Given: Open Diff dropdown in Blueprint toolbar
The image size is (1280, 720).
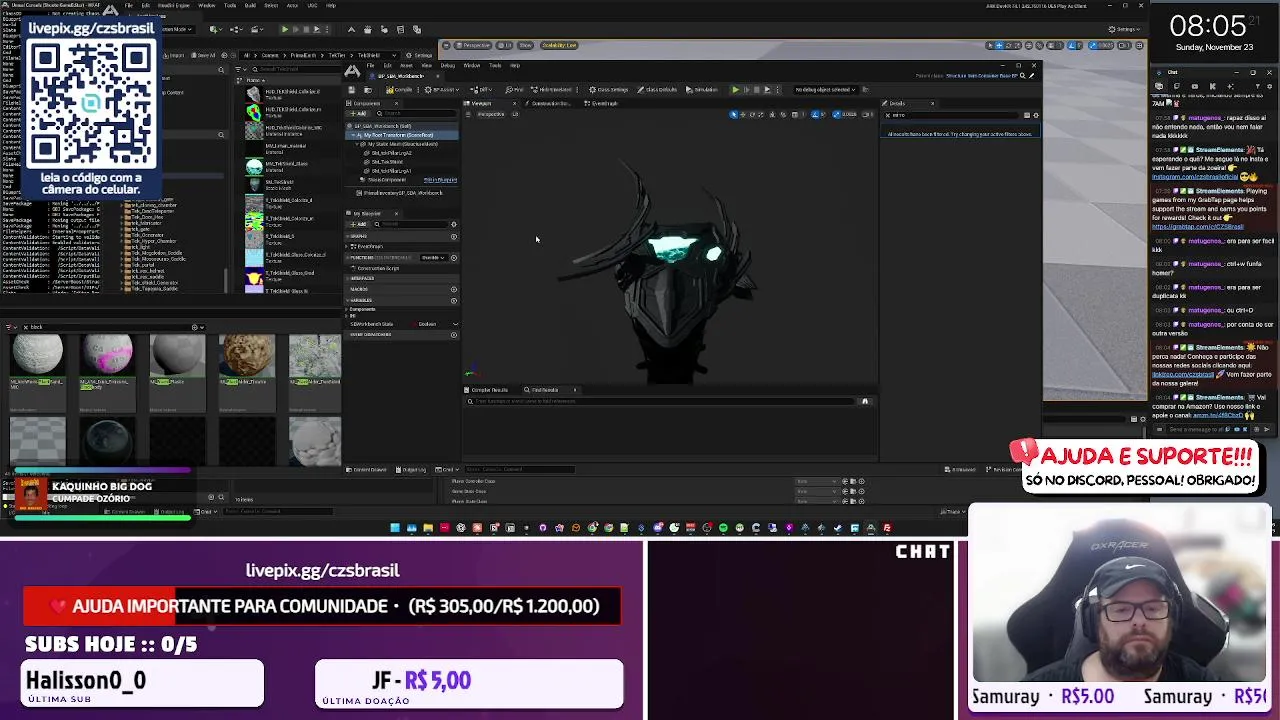Looking at the screenshot, I should (481, 89).
